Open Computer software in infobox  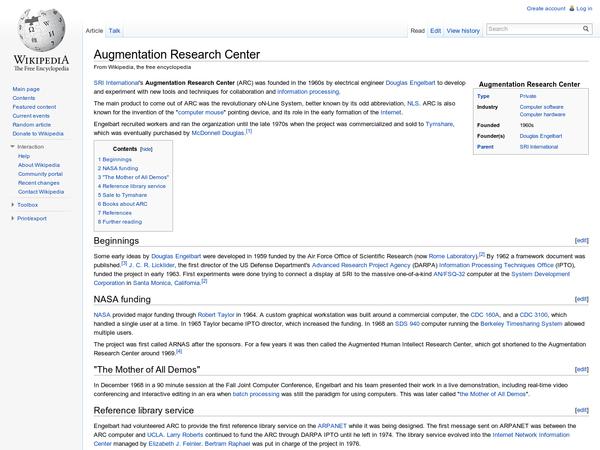[541, 107]
